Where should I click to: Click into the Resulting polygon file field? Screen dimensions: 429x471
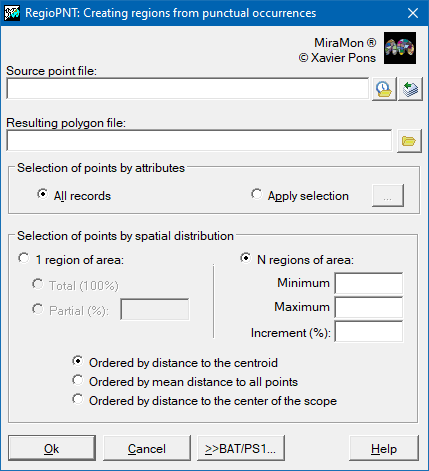tap(199, 141)
